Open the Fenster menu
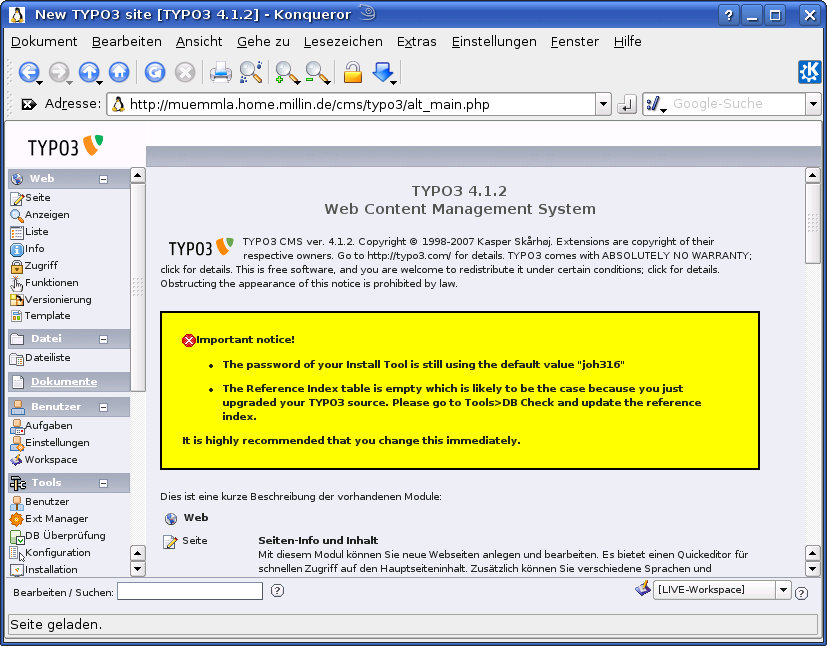The height and width of the screenshot is (646, 827). click(x=575, y=42)
